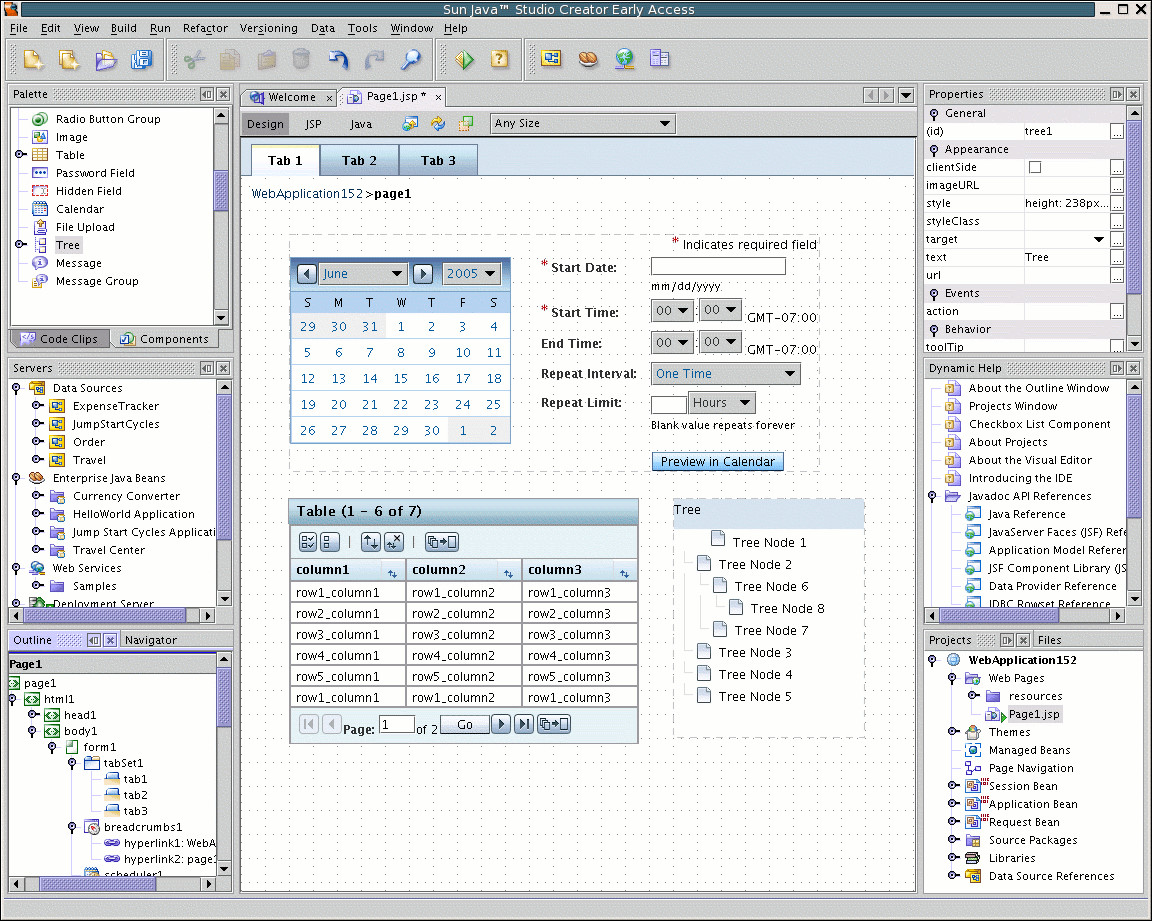This screenshot has height=921, width=1152.
Task: Click the Repeat Limit input field
Action: point(669,403)
